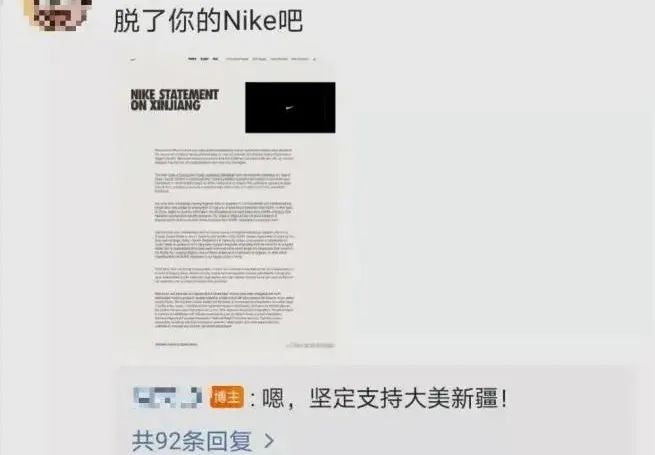Click the NIKE STATEMENT ON XINJIANG heading
The image size is (655, 455).
174,100
